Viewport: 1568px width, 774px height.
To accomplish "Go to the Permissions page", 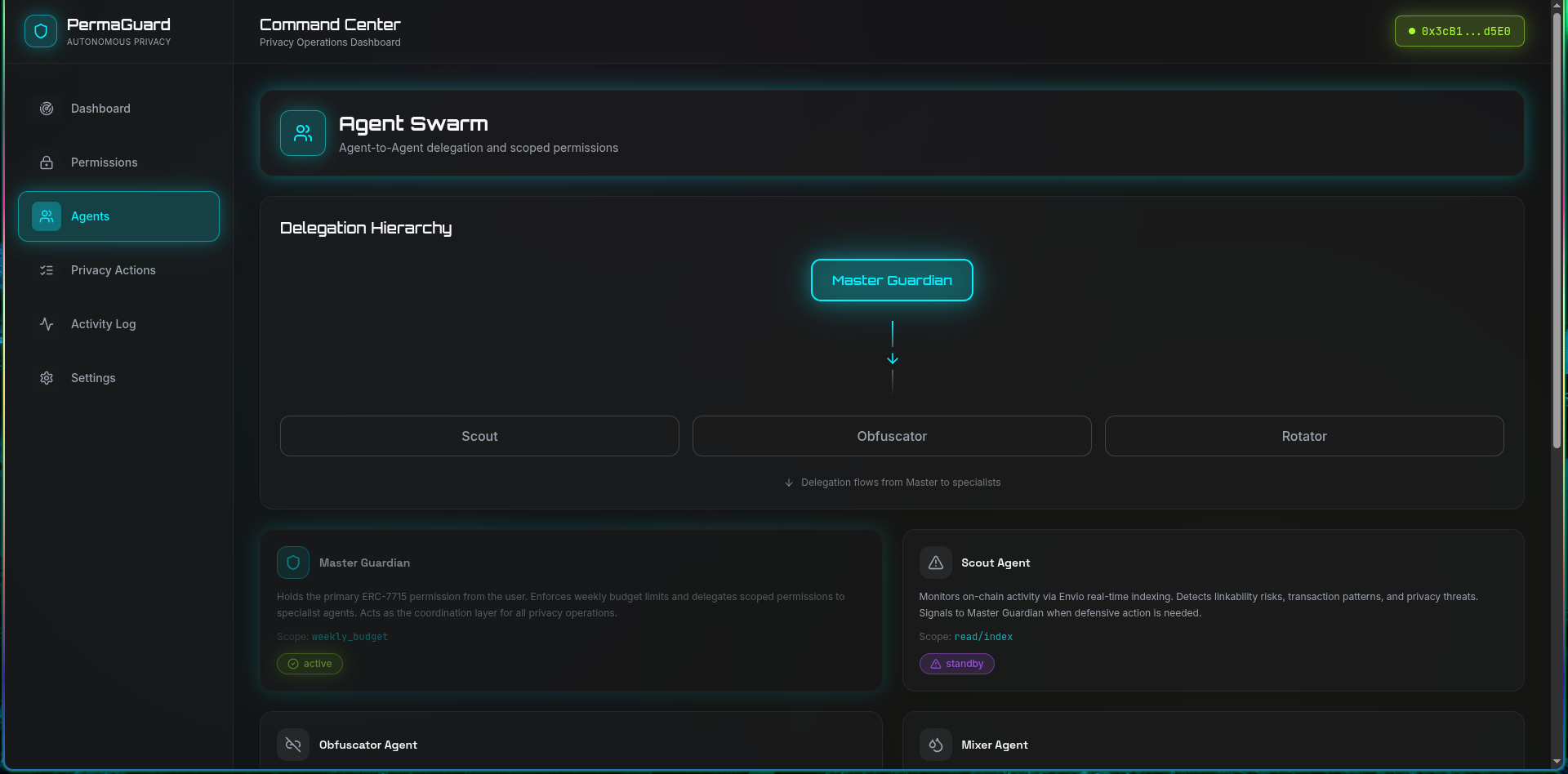I will 104,162.
